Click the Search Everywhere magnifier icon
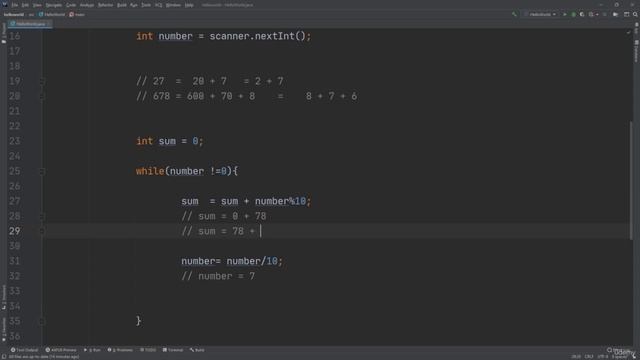 click(635, 14)
